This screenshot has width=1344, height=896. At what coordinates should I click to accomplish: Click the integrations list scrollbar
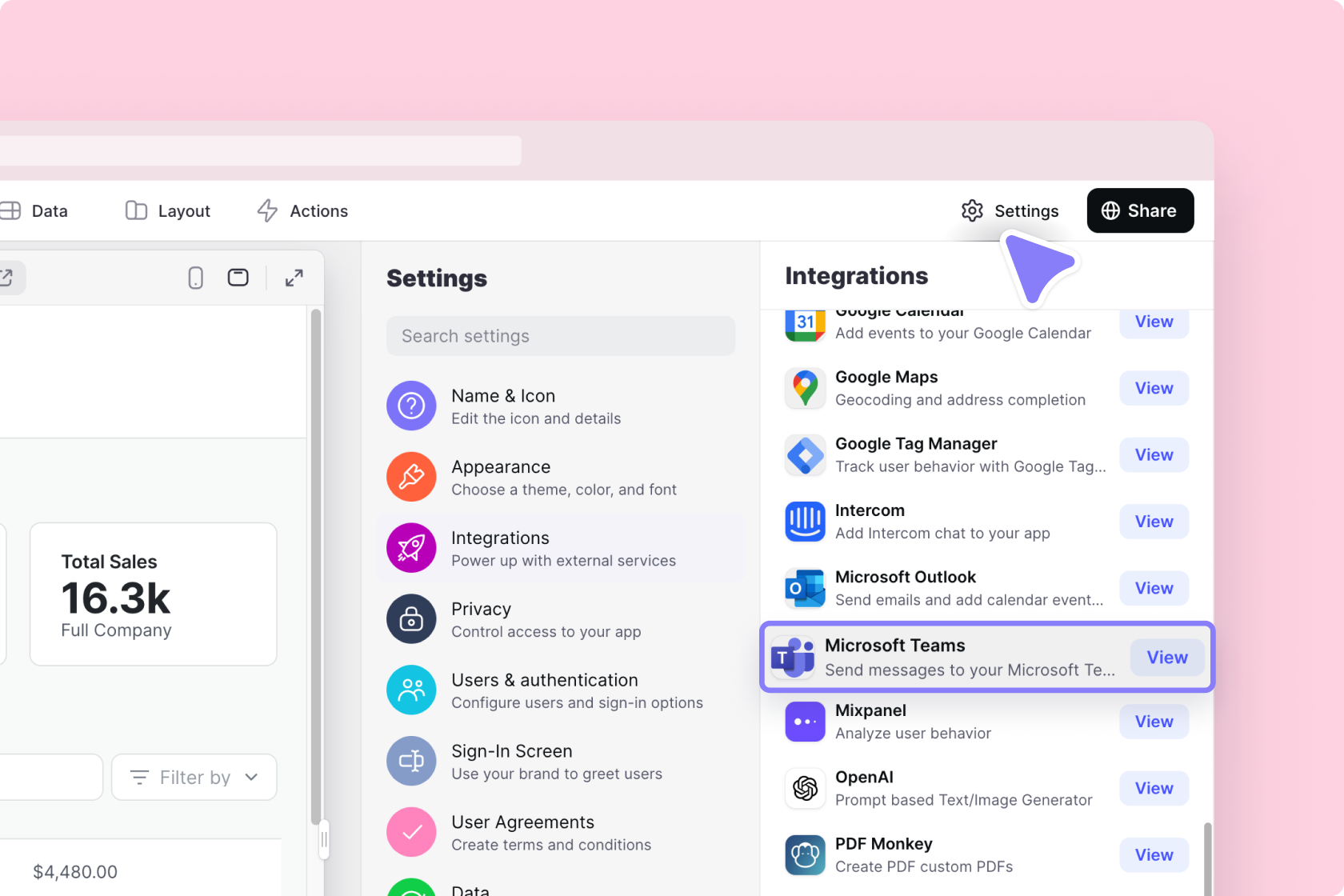(1208, 856)
